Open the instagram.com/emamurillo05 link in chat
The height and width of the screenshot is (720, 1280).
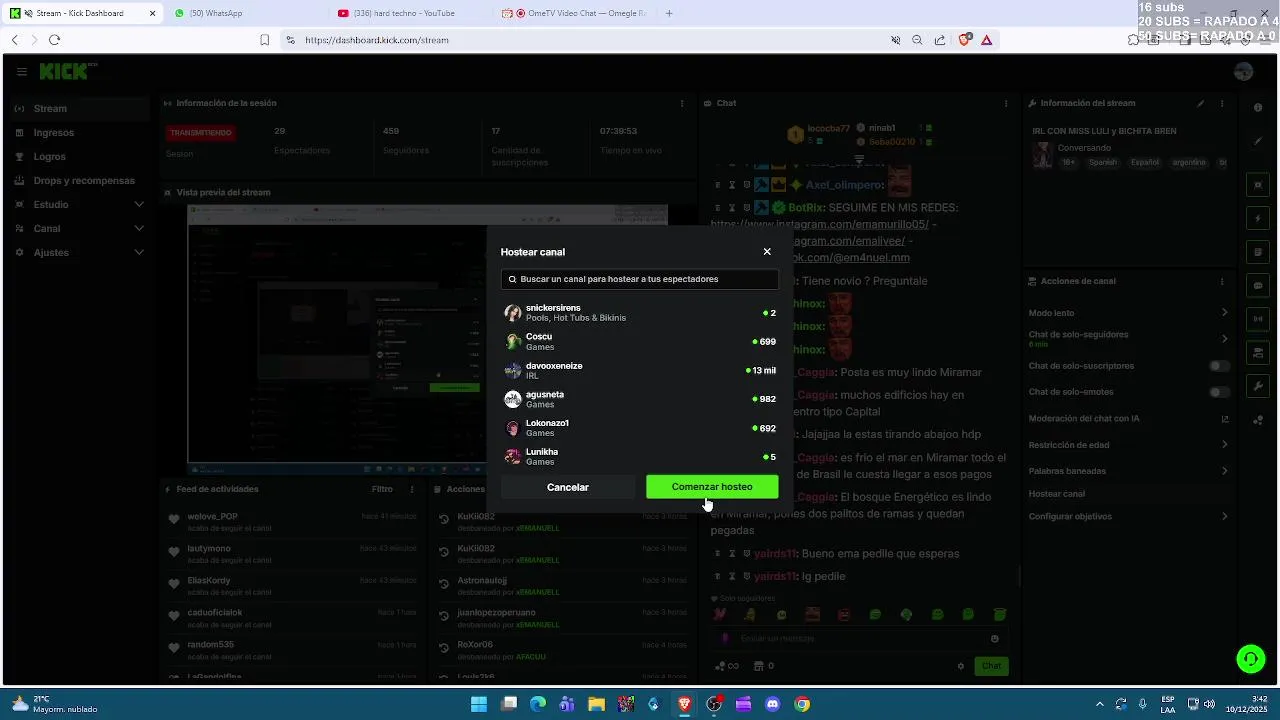coord(820,224)
